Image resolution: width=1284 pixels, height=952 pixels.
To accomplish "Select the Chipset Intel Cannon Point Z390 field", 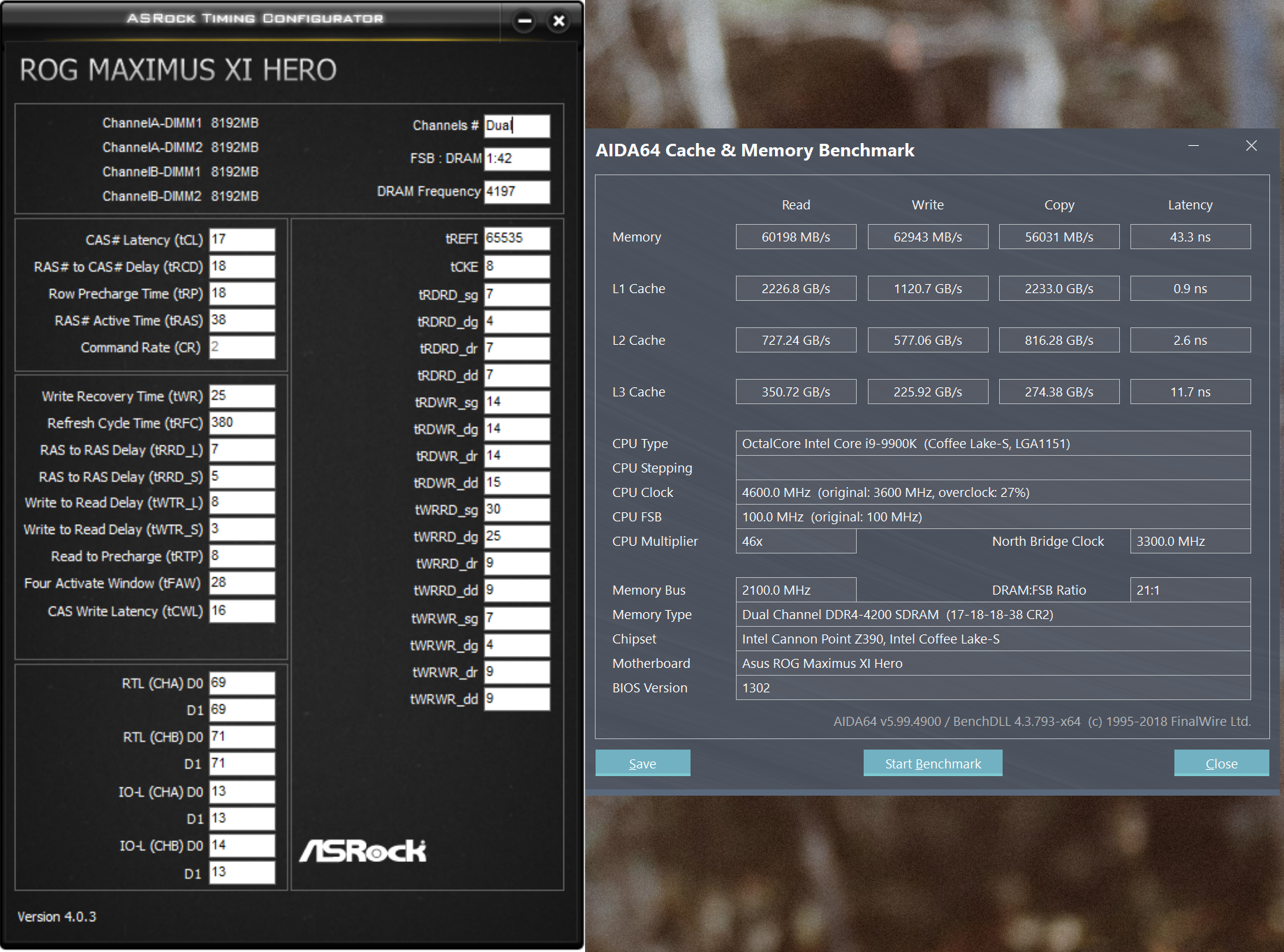I will pos(993,639).
